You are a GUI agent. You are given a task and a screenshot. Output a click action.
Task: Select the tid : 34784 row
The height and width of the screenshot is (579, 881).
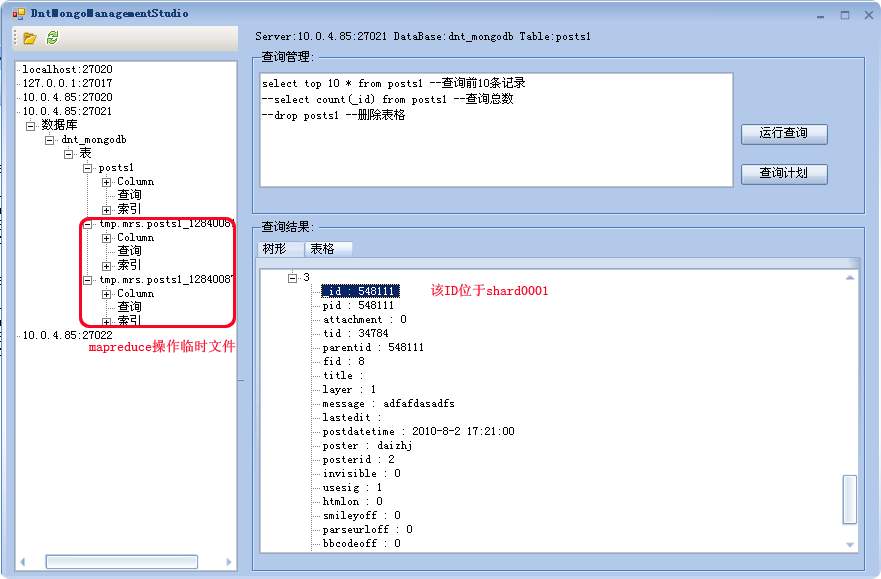coord(355,334)
